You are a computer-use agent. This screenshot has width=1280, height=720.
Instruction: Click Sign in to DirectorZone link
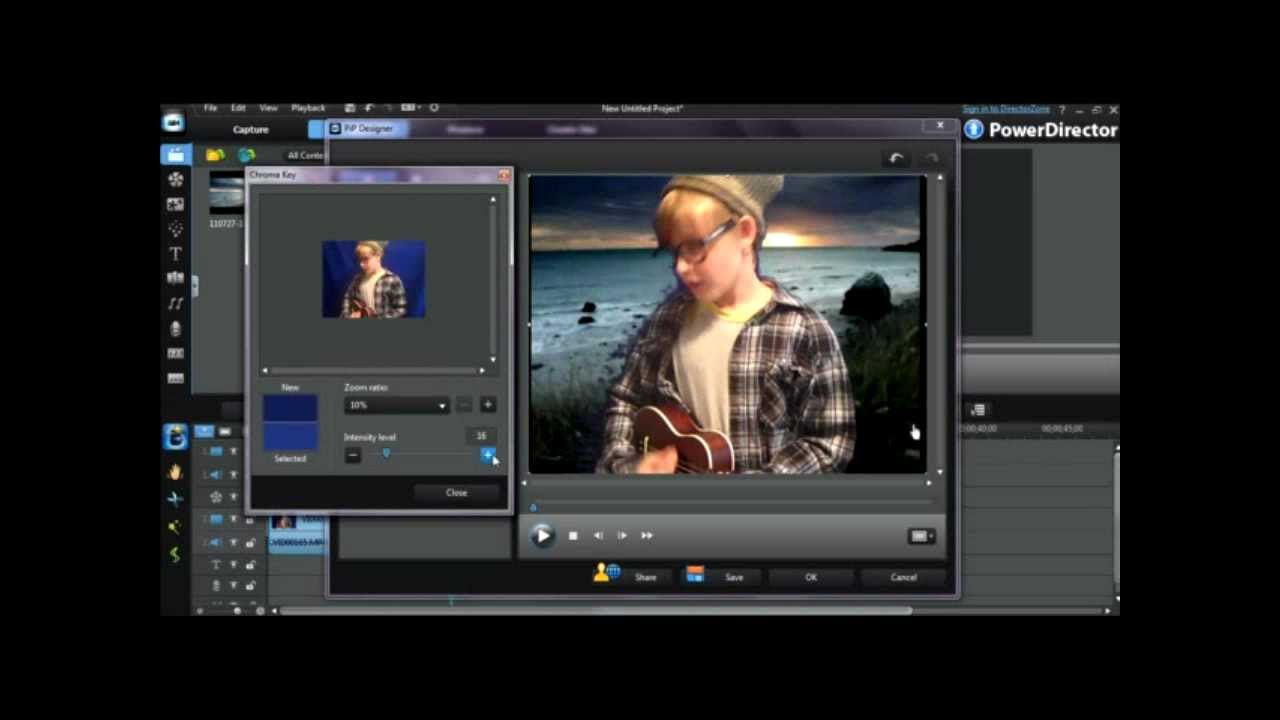[1007, 109]
